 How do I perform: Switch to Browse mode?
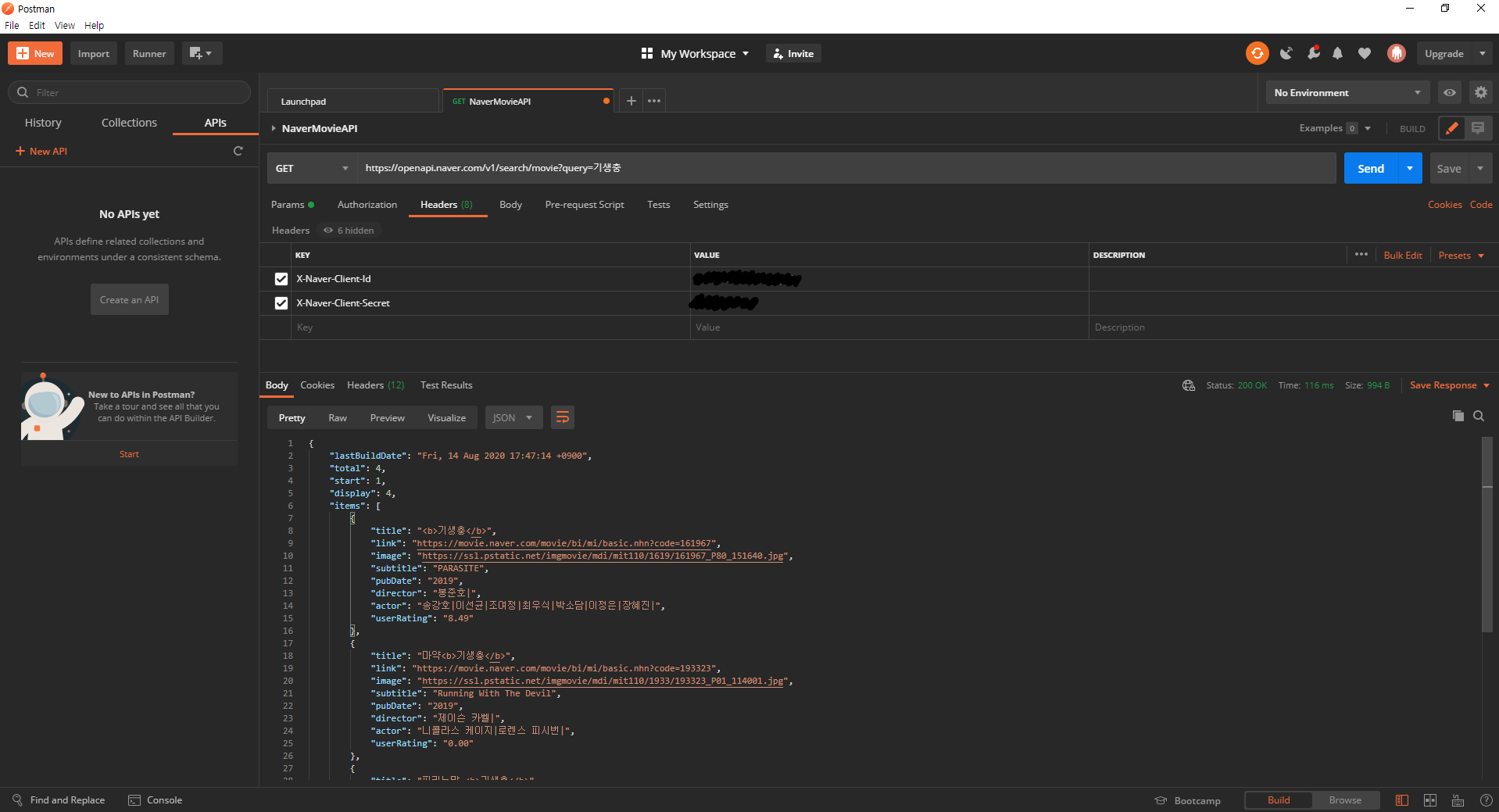[1345, 800]
